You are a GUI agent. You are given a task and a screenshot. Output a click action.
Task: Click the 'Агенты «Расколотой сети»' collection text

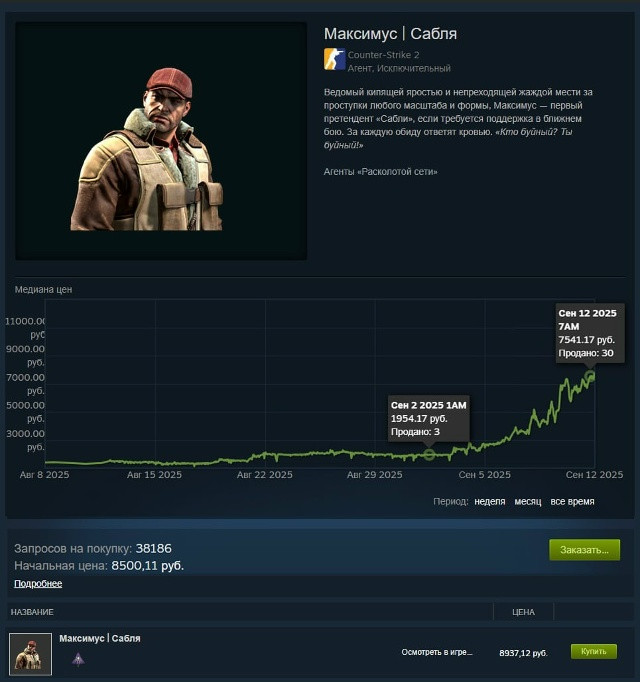(x=380, y=171)
